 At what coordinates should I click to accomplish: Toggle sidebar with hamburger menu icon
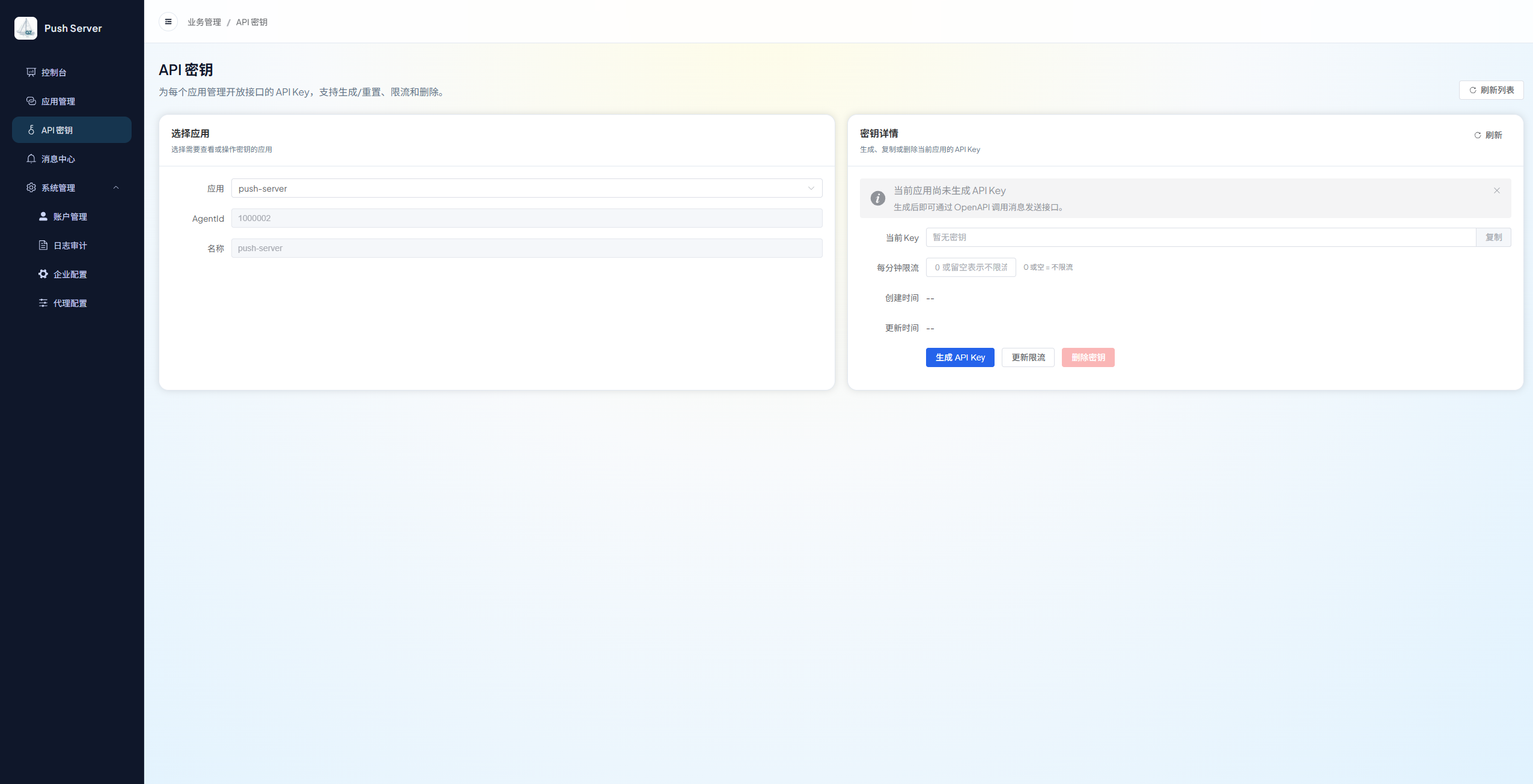pyautogui.click(x=168, y=22)
